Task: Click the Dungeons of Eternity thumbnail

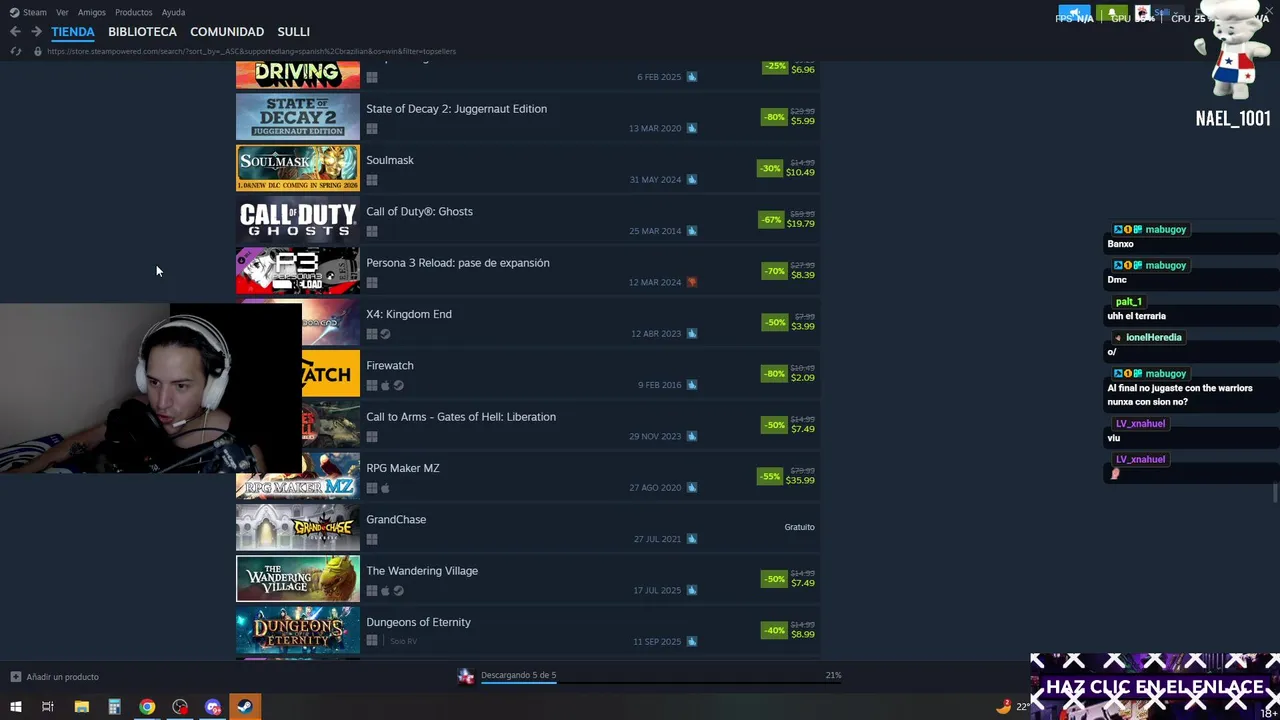Action: 297,630
